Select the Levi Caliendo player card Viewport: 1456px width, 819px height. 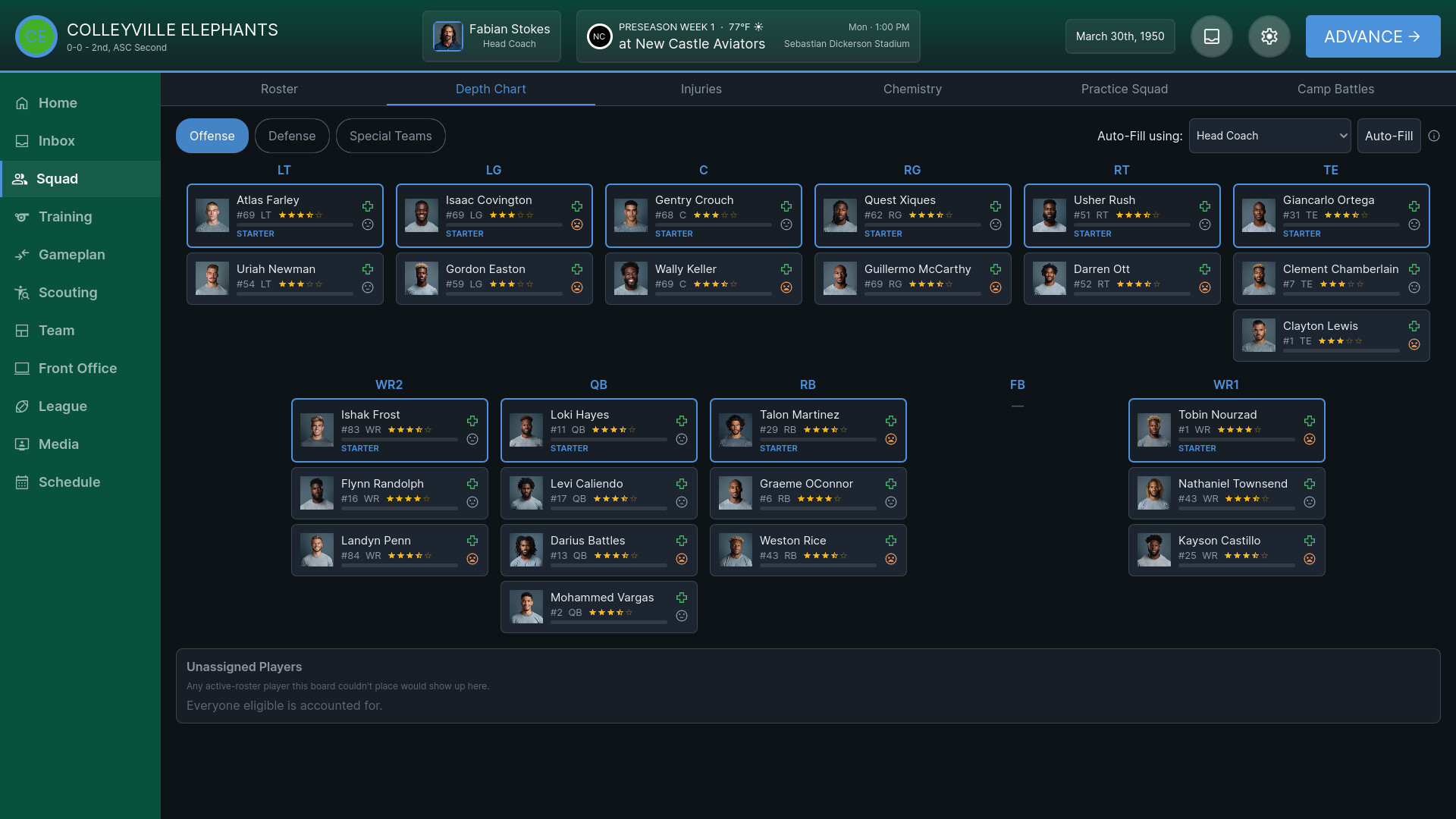(598, 494)
